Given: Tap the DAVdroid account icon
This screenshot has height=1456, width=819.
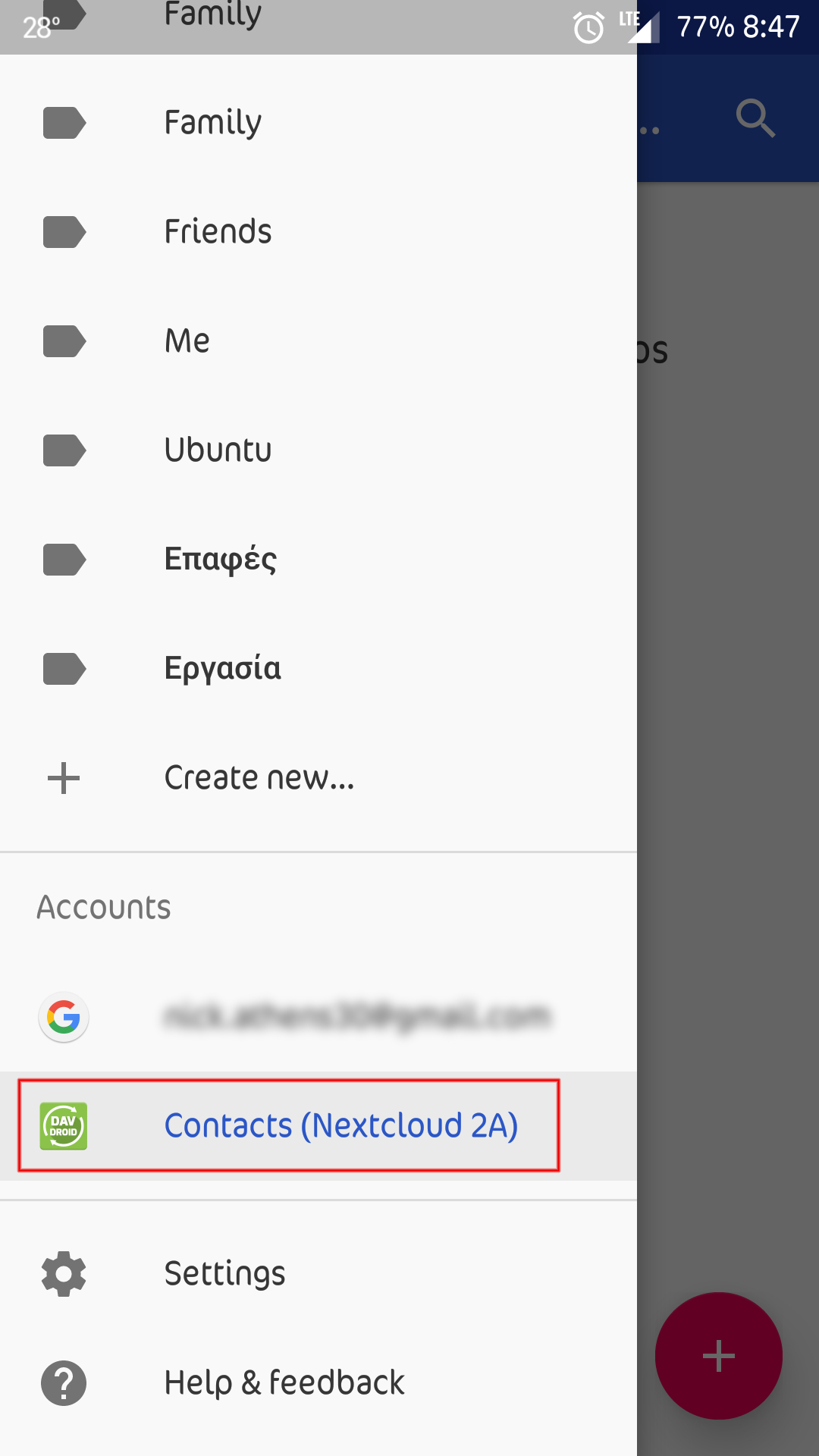Looking at the screenshot, I should tap(64, 1126).
